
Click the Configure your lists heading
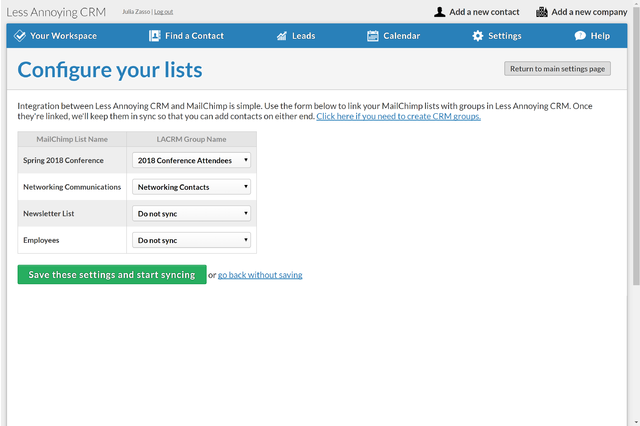110,70
